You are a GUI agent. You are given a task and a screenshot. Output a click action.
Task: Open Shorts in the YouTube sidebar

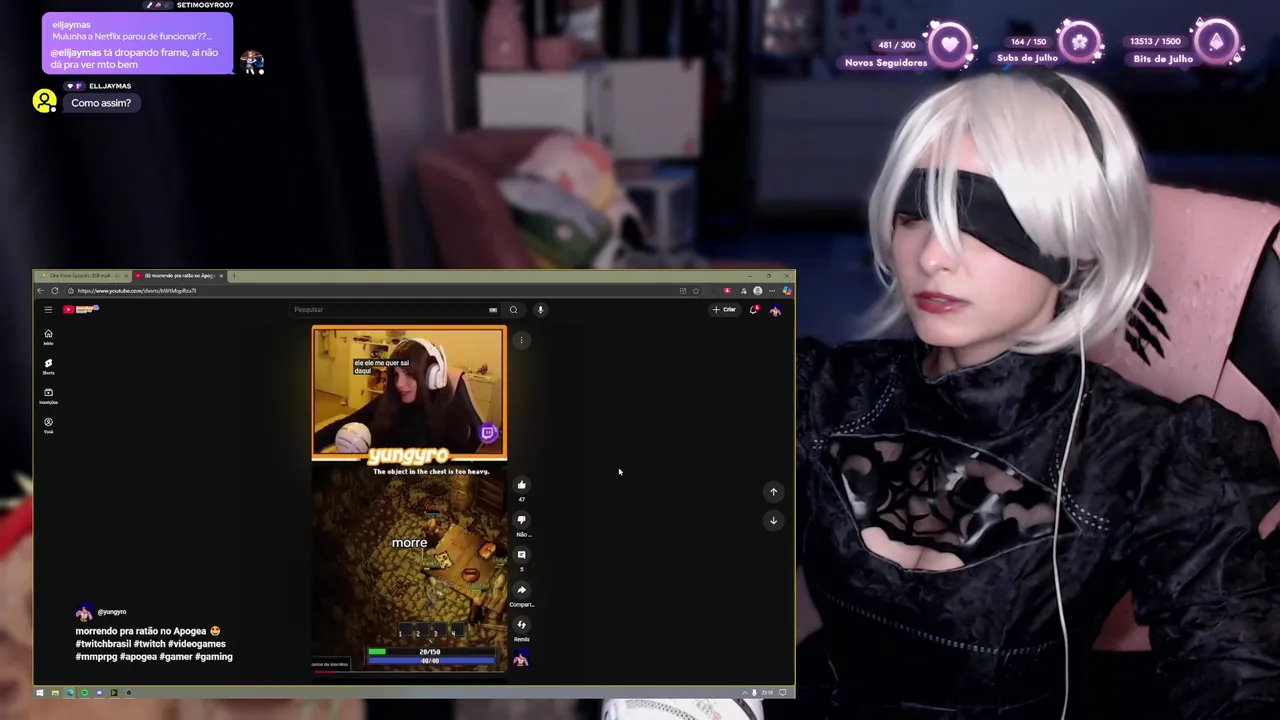[x=48, y=366]
